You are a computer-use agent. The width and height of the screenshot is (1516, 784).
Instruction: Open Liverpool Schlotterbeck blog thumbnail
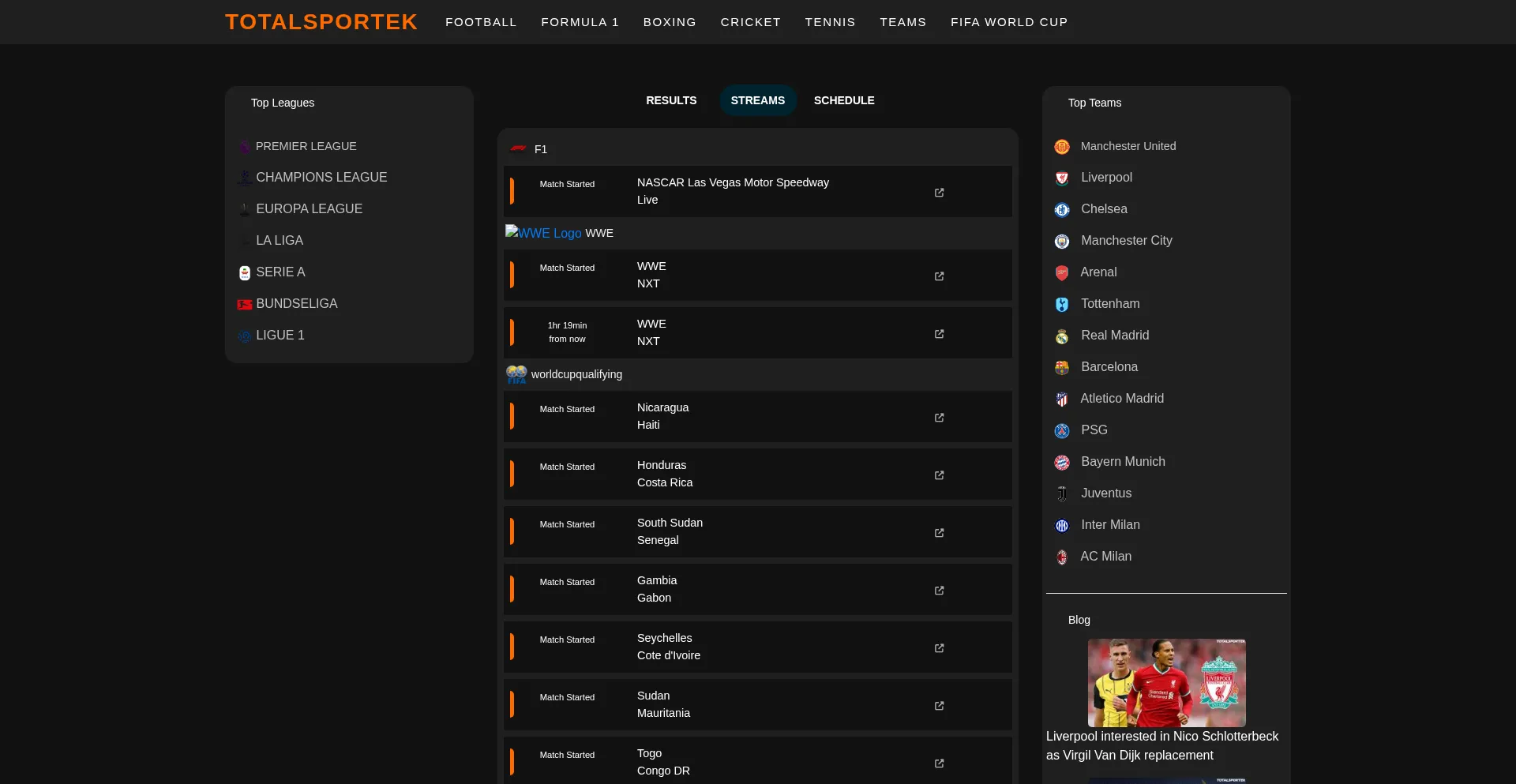(1166, 683)
